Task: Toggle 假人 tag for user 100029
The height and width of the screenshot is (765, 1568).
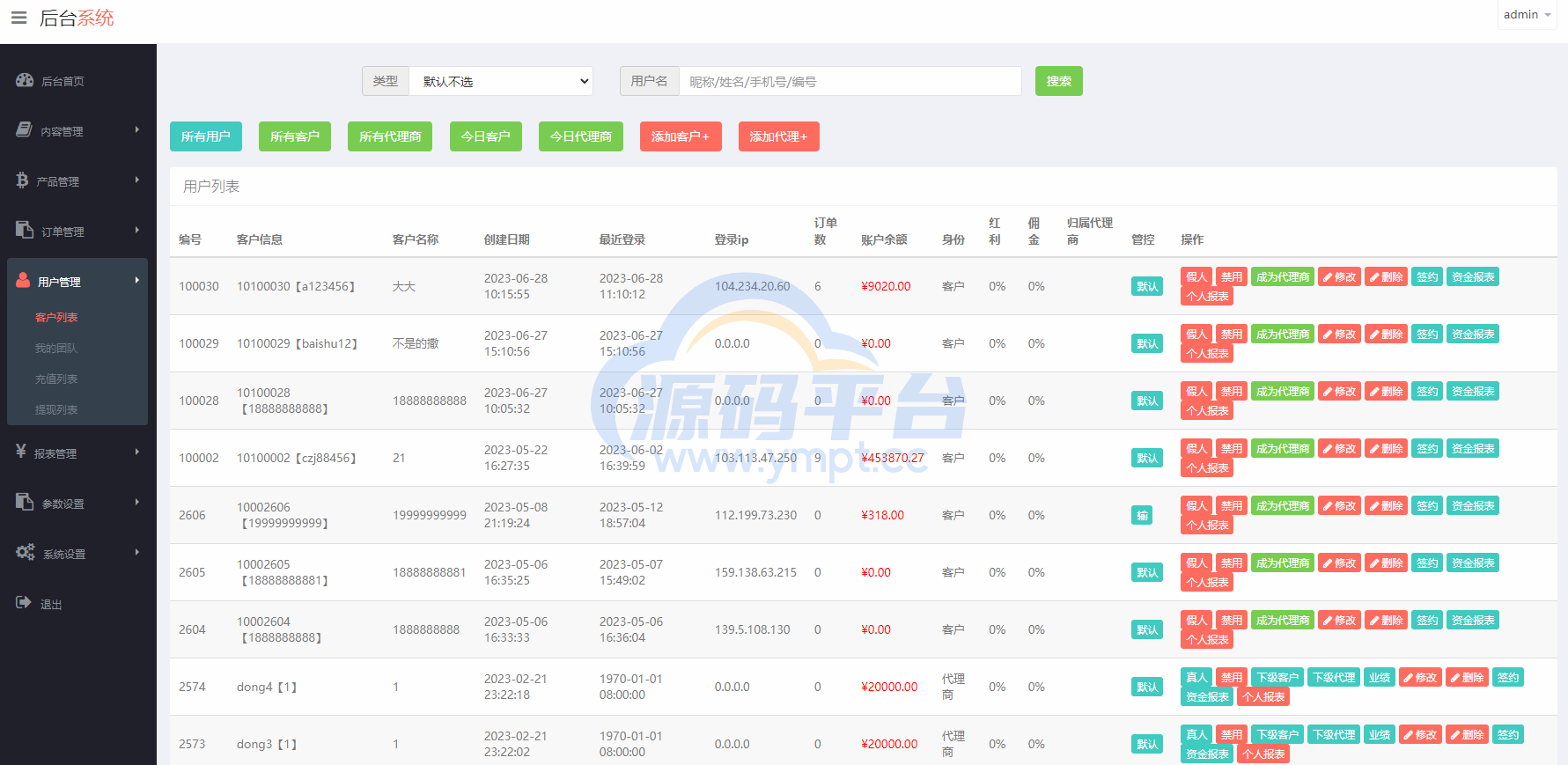Action: coord(1196,334)
